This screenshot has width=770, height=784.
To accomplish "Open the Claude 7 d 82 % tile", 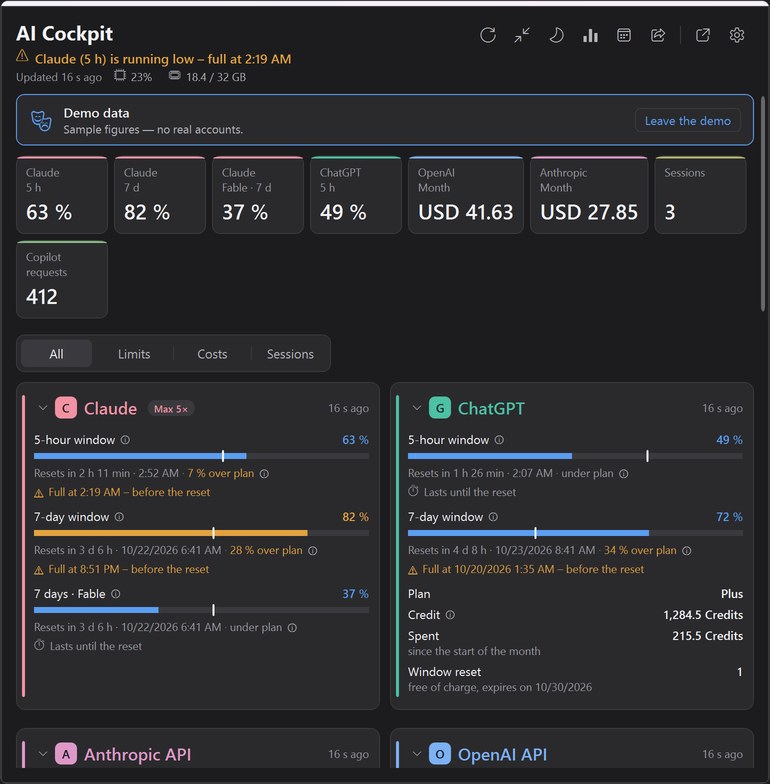I will [160, 195].
